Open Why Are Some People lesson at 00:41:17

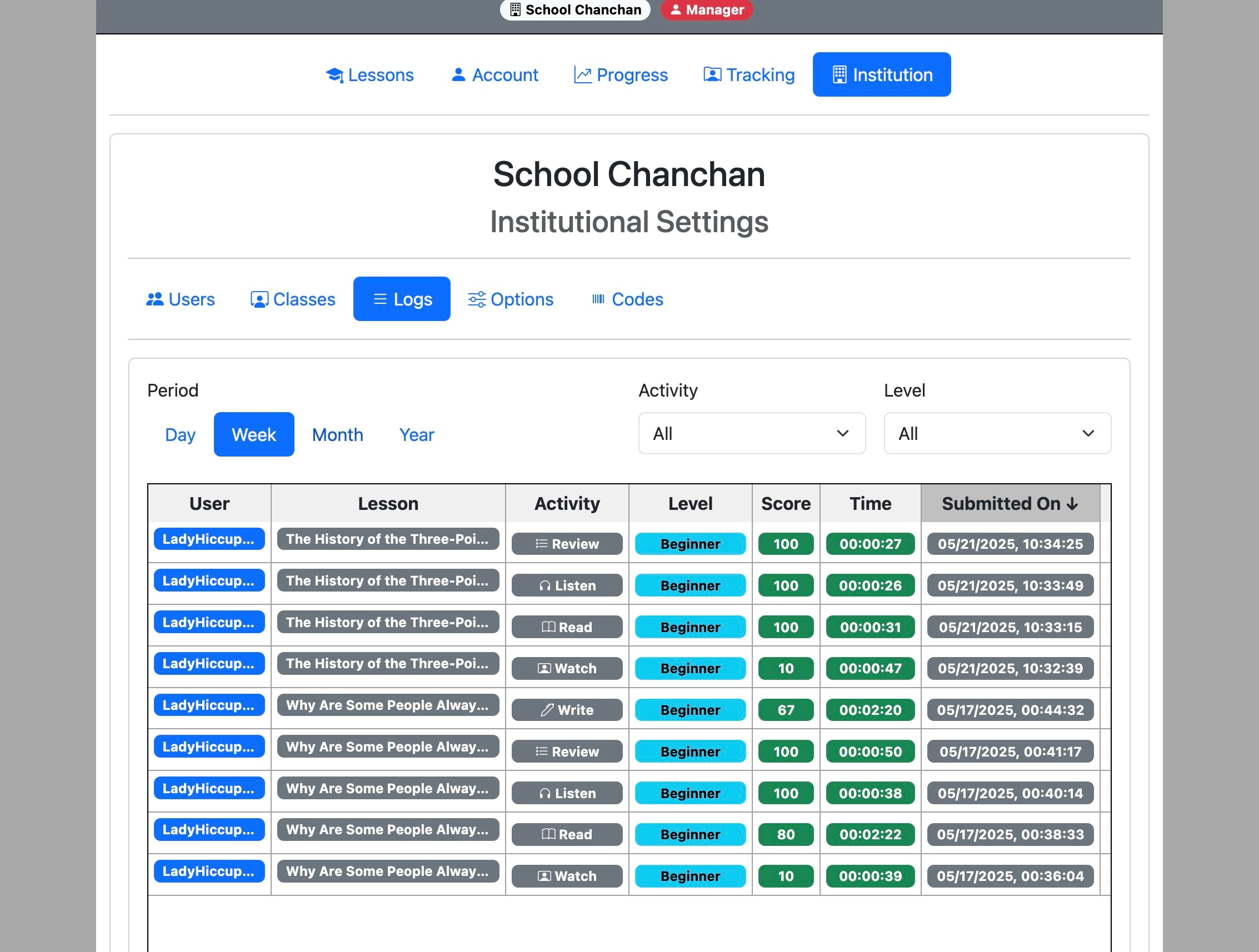pos(388,746)
